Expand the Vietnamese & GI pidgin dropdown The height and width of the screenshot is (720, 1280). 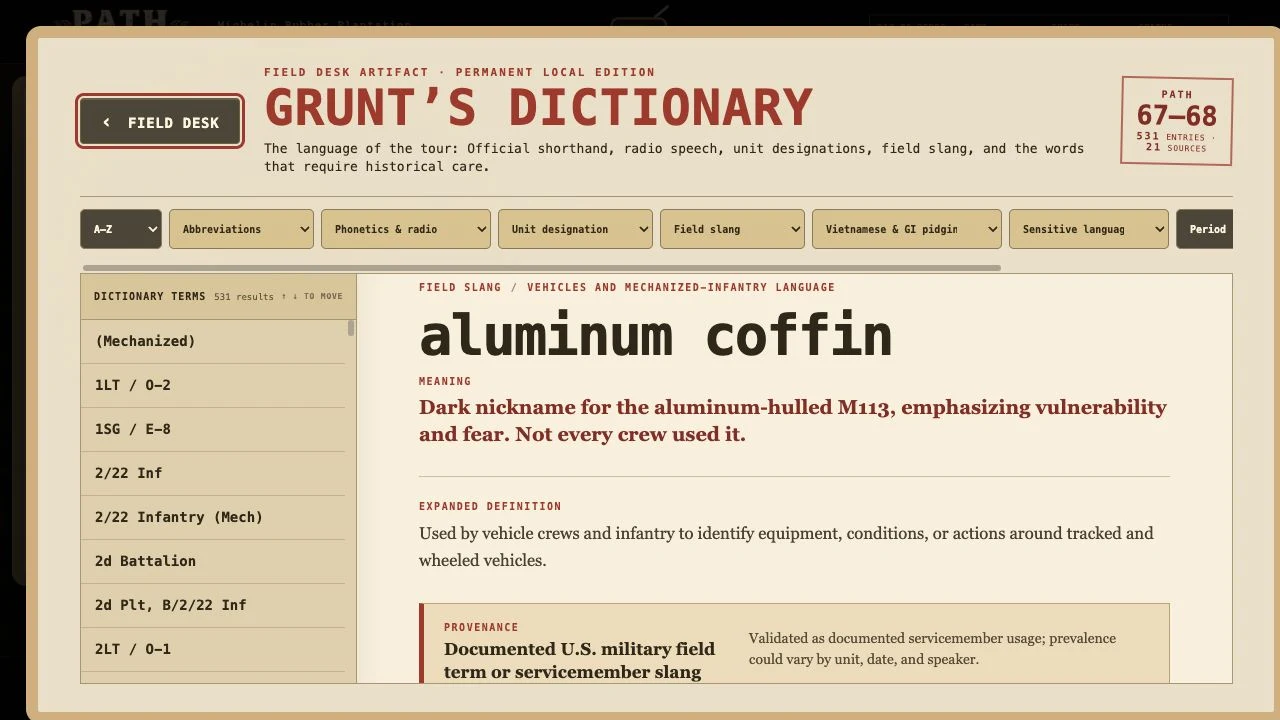(907, 229)
